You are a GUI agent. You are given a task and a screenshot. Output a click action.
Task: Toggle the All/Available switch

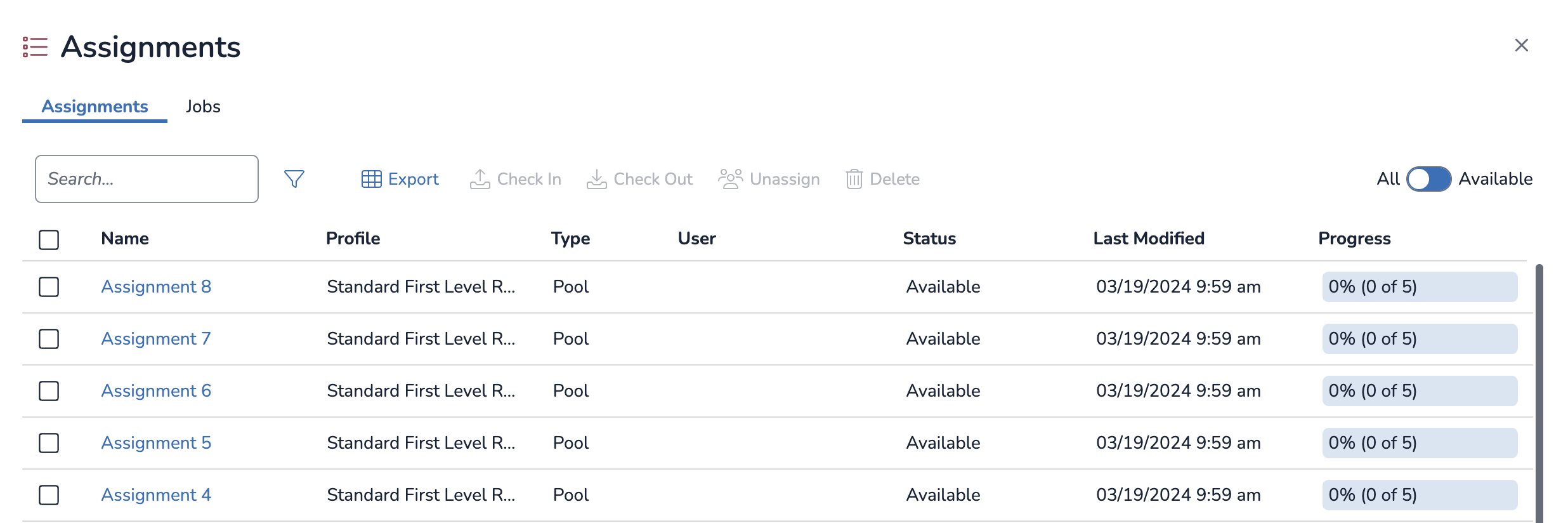pyautogui.click(x=1428, y=179)
